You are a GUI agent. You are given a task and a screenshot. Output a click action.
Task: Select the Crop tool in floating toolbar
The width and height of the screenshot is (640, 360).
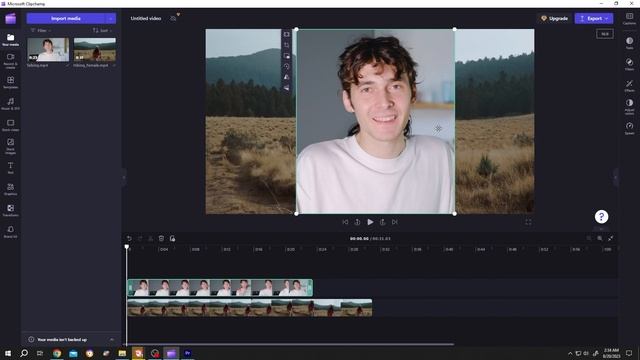287,45
